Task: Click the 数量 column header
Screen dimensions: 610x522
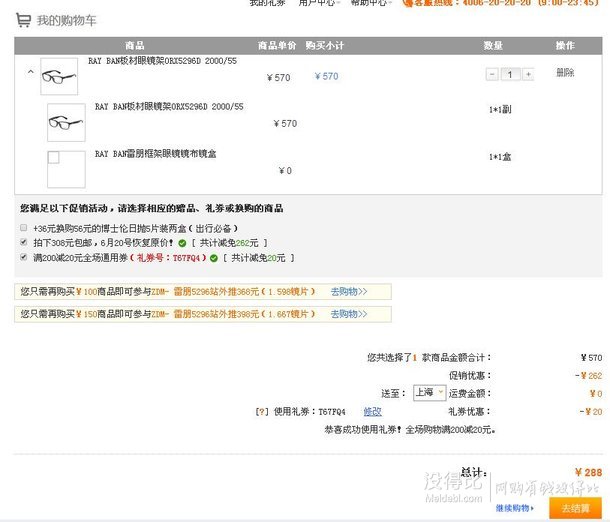Action: coord(493,46)
